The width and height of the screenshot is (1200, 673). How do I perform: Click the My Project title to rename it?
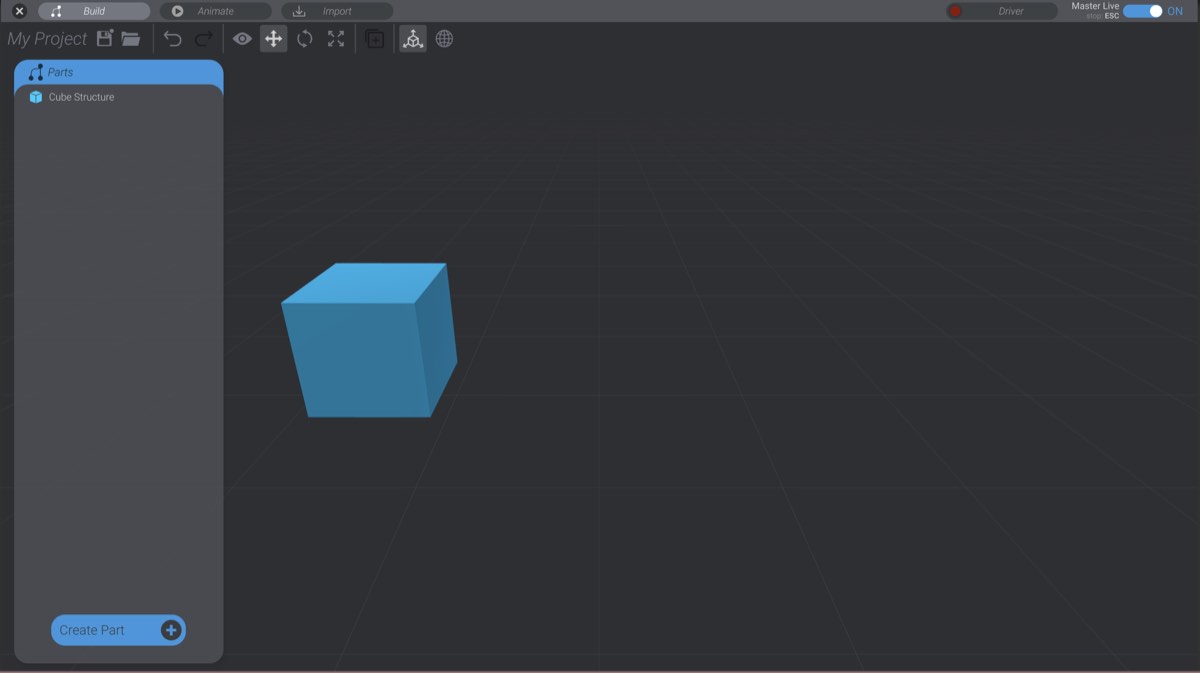[47, 38]
